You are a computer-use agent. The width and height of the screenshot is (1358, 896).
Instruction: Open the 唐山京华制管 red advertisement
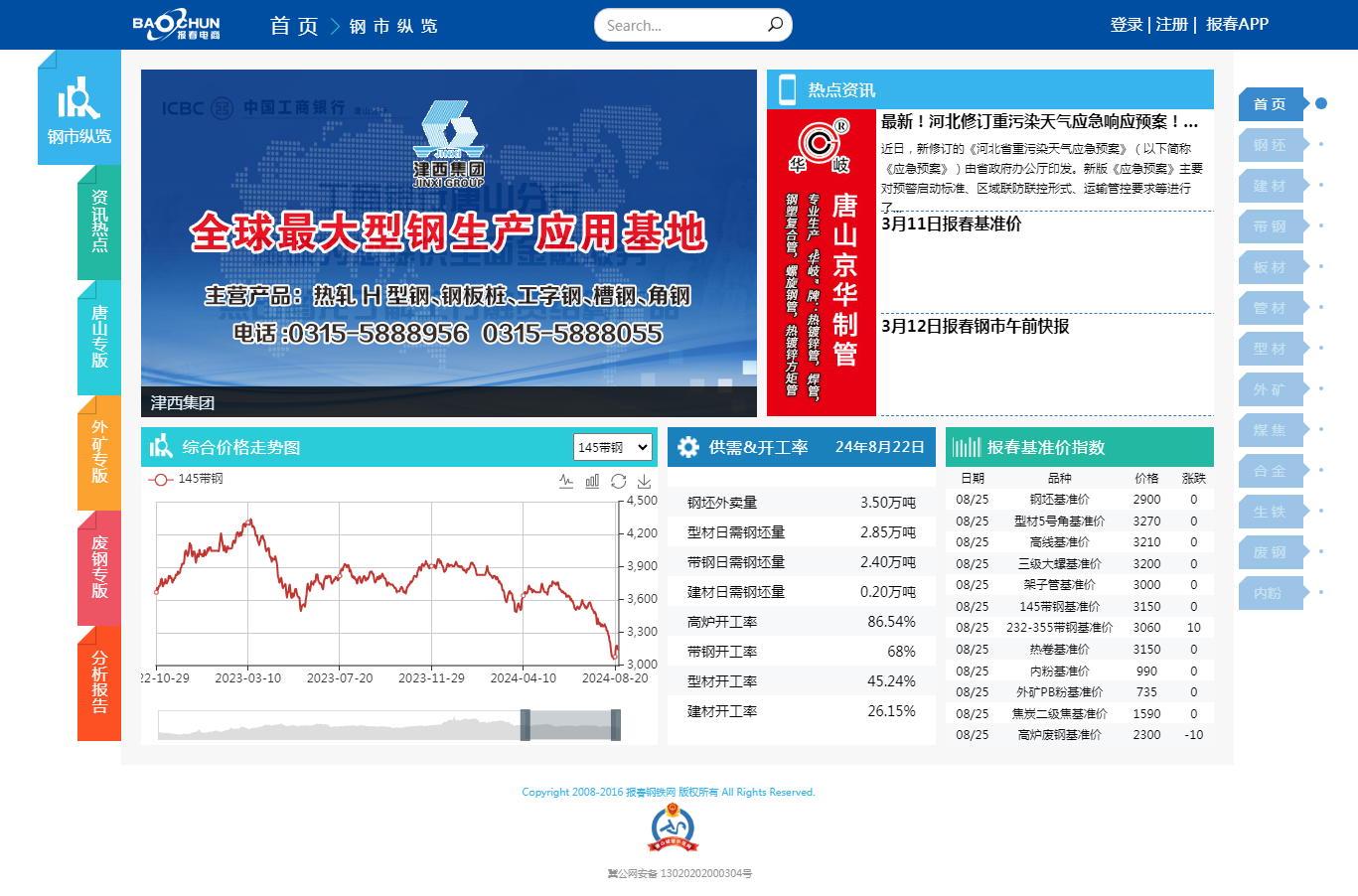[822, 262]
